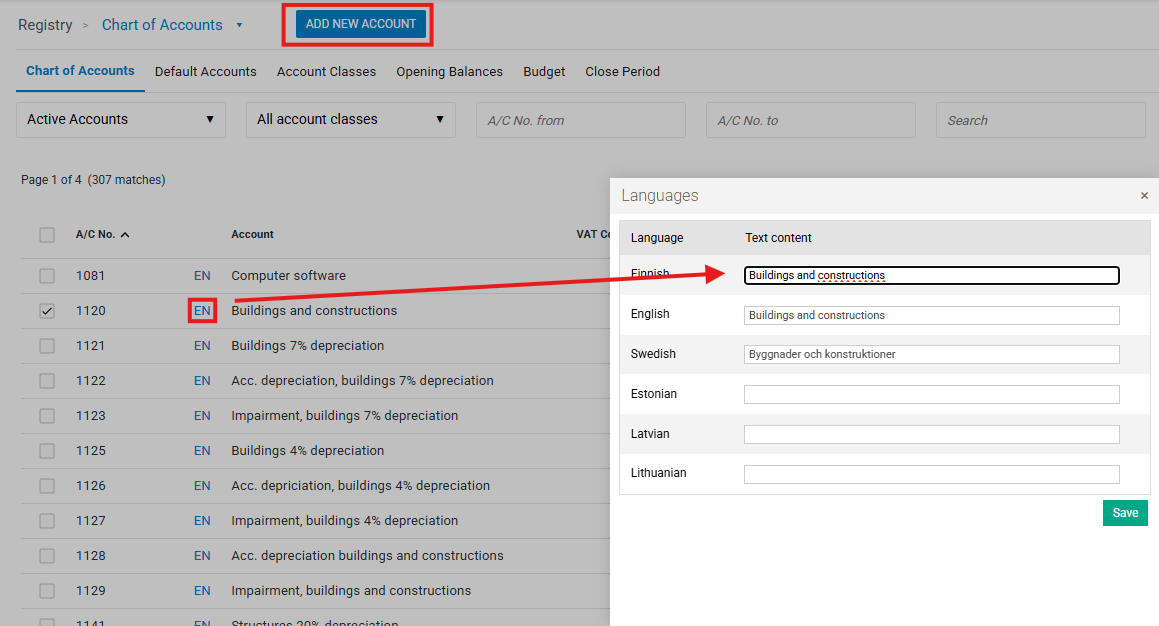Click the Registry breadcrumb link
Image resolution: width=1159 pixels, height=626 pixels.
click(45, 25)
